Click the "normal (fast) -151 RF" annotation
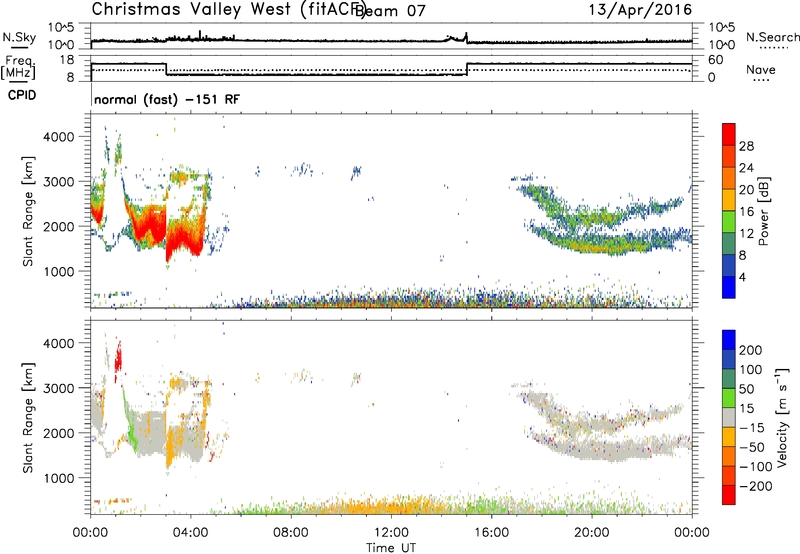Viewport: 800px width, 554px height. [167, 99]
